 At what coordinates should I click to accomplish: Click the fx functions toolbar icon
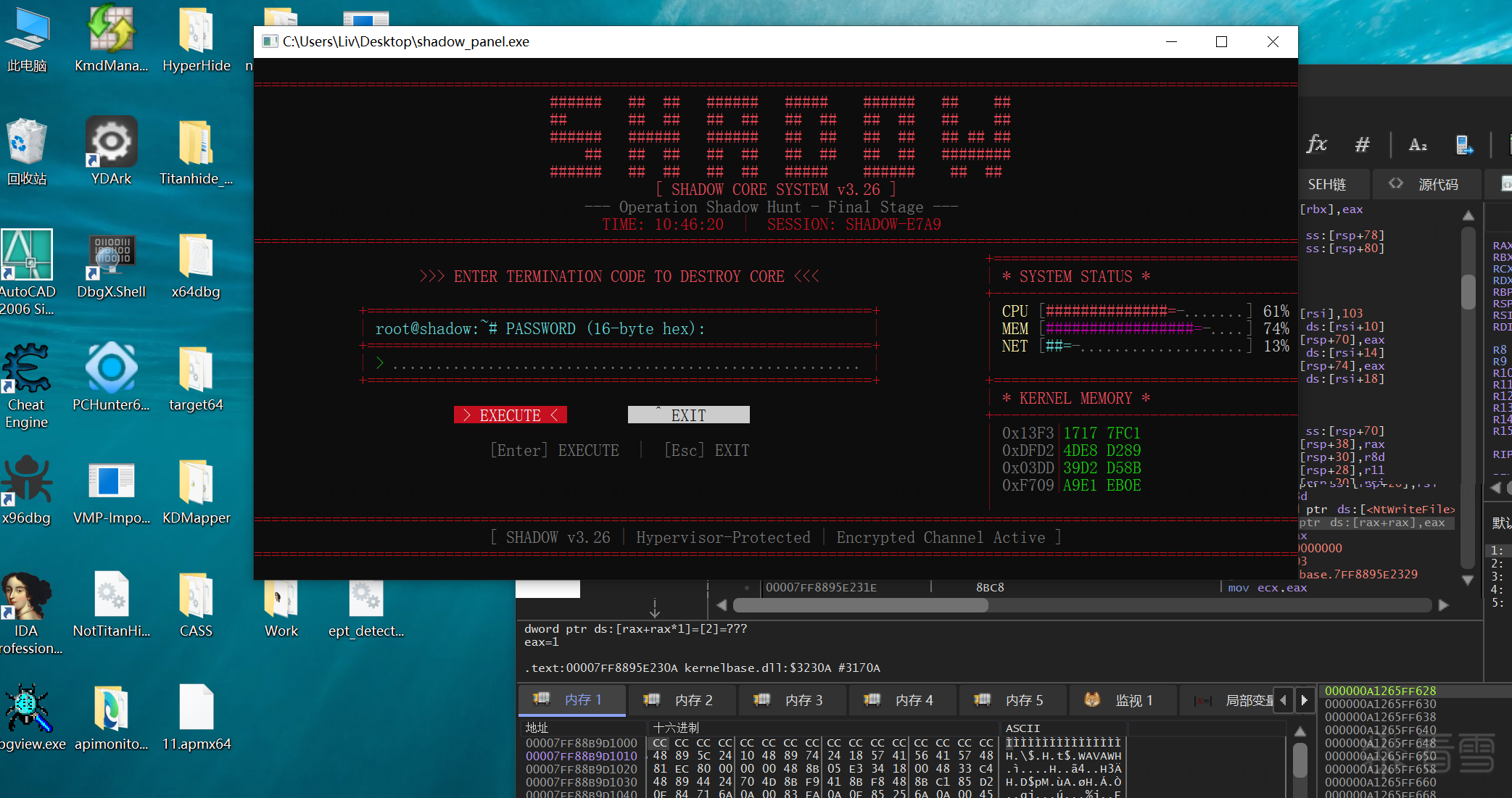pos(1316,144)
